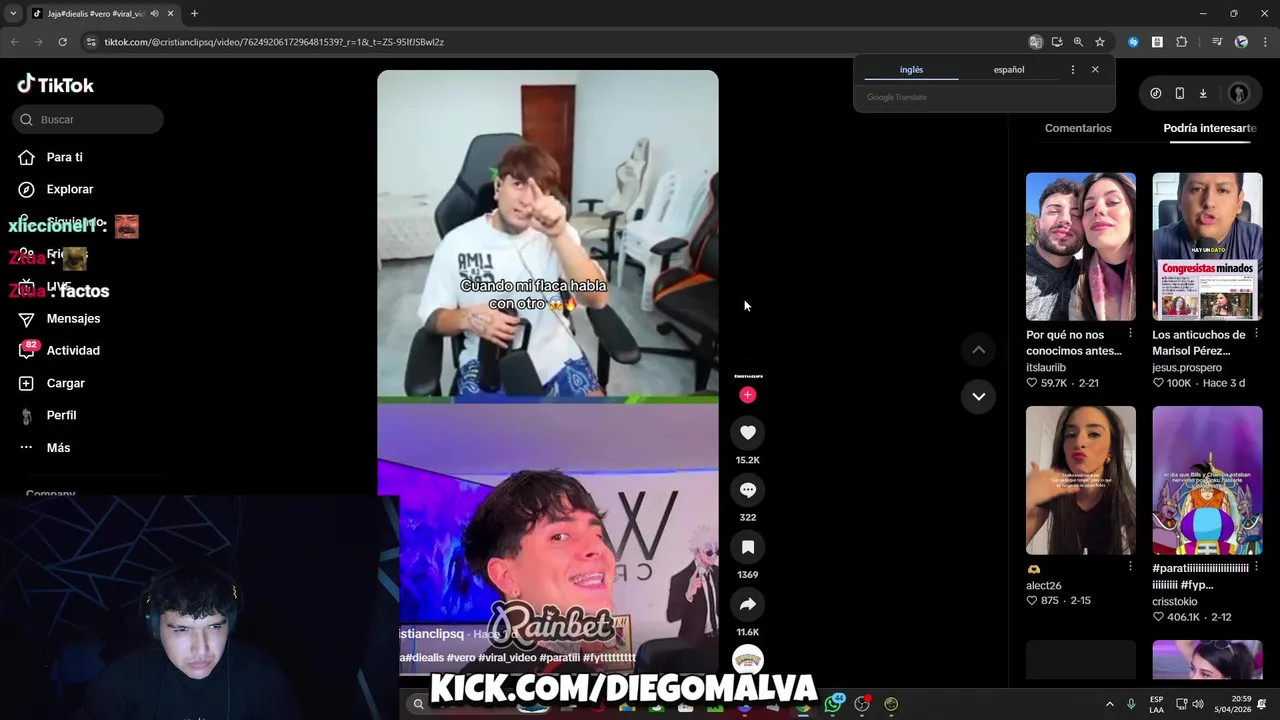This screenshot has height=720, width=1280.
Task: Open the TikTok profile avatar menu
Action: [1239, 93]
